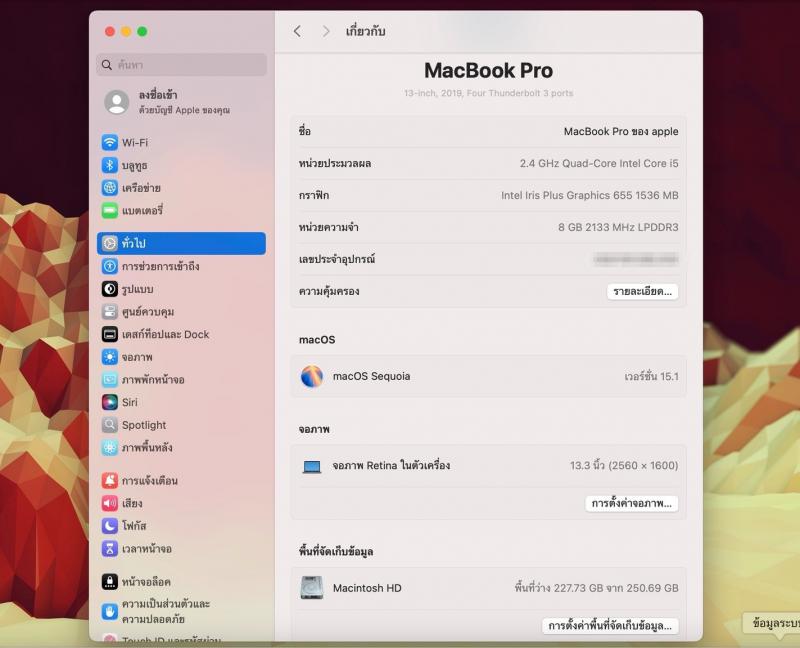Click the free space text "227.73 GB จาก 250.69 GB"

coord(616,588)
